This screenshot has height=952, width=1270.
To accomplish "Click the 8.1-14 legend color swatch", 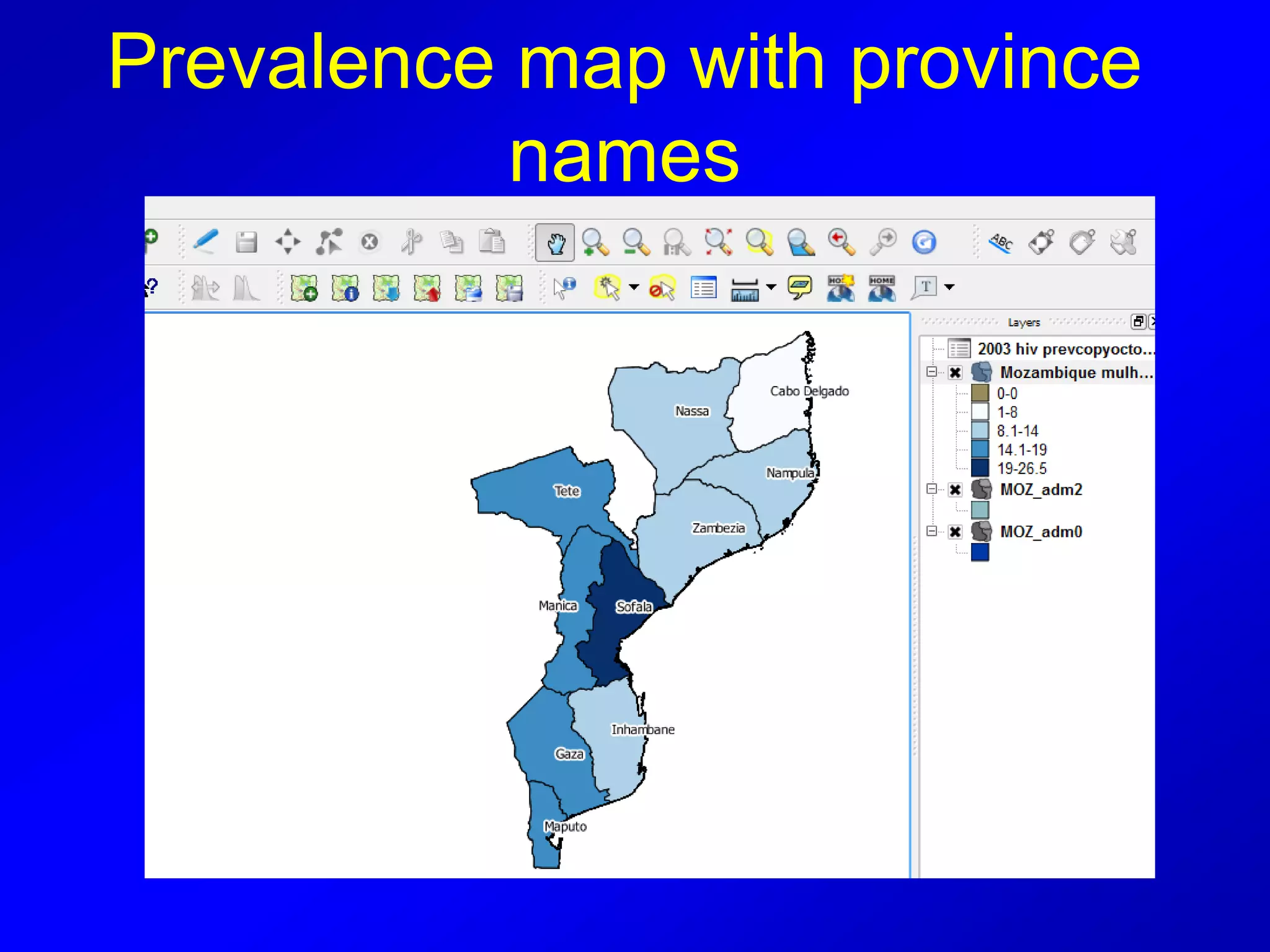I will [980, 430].
